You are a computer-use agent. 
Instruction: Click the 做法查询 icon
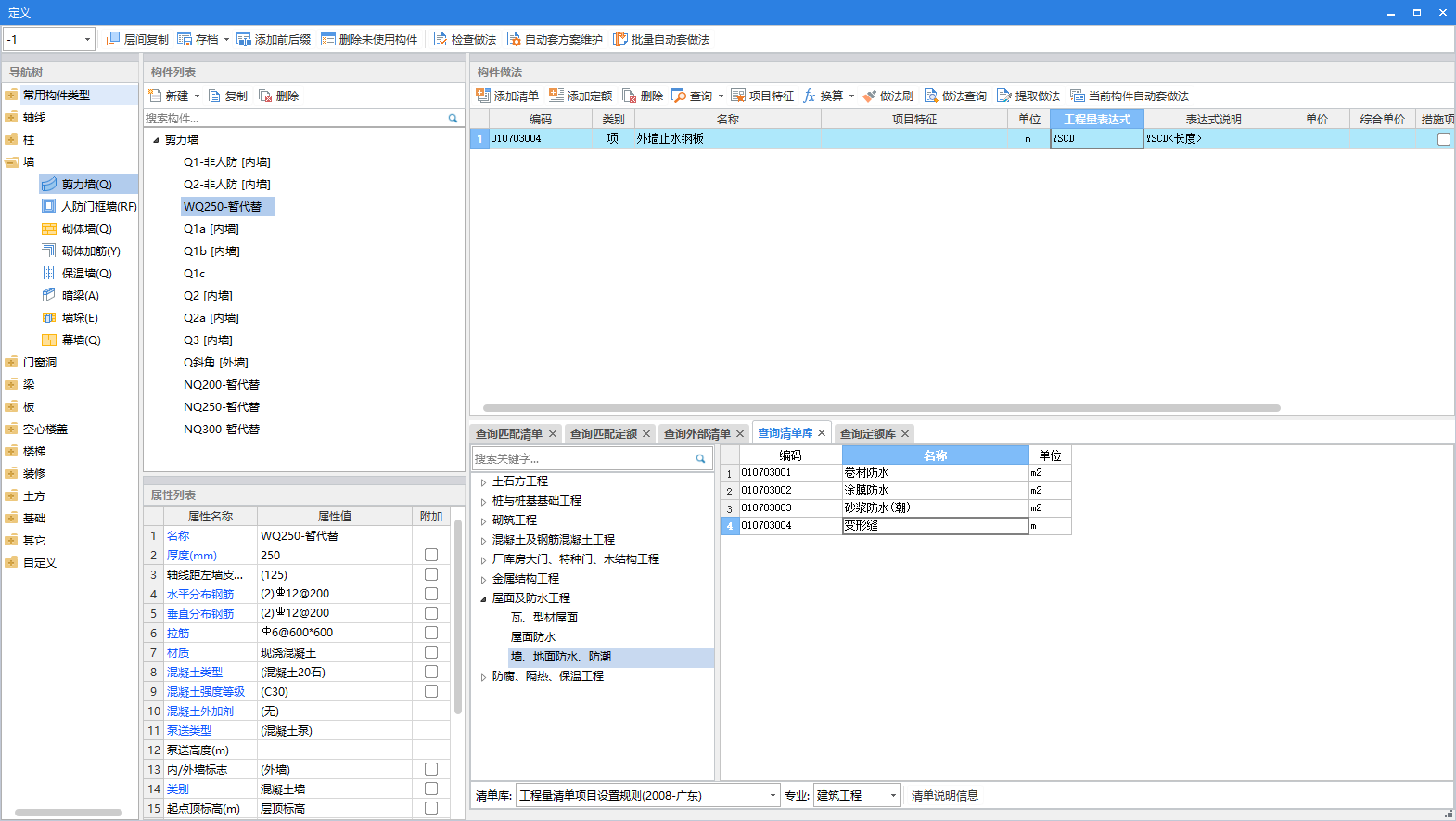931,96
